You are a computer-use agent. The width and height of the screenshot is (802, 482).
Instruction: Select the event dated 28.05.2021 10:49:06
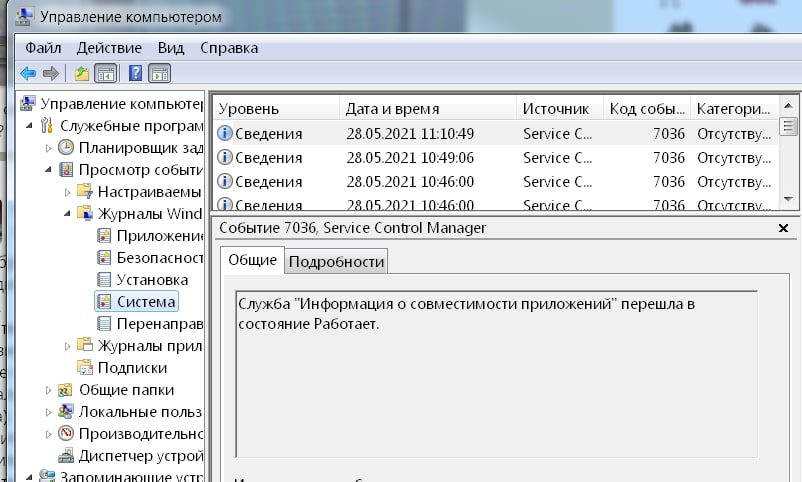pos(496,158)
